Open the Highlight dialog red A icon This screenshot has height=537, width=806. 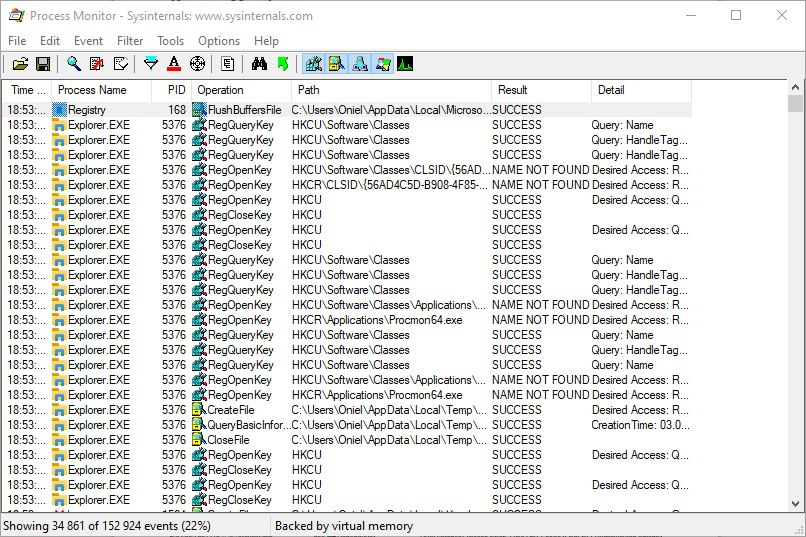point(174,64)
